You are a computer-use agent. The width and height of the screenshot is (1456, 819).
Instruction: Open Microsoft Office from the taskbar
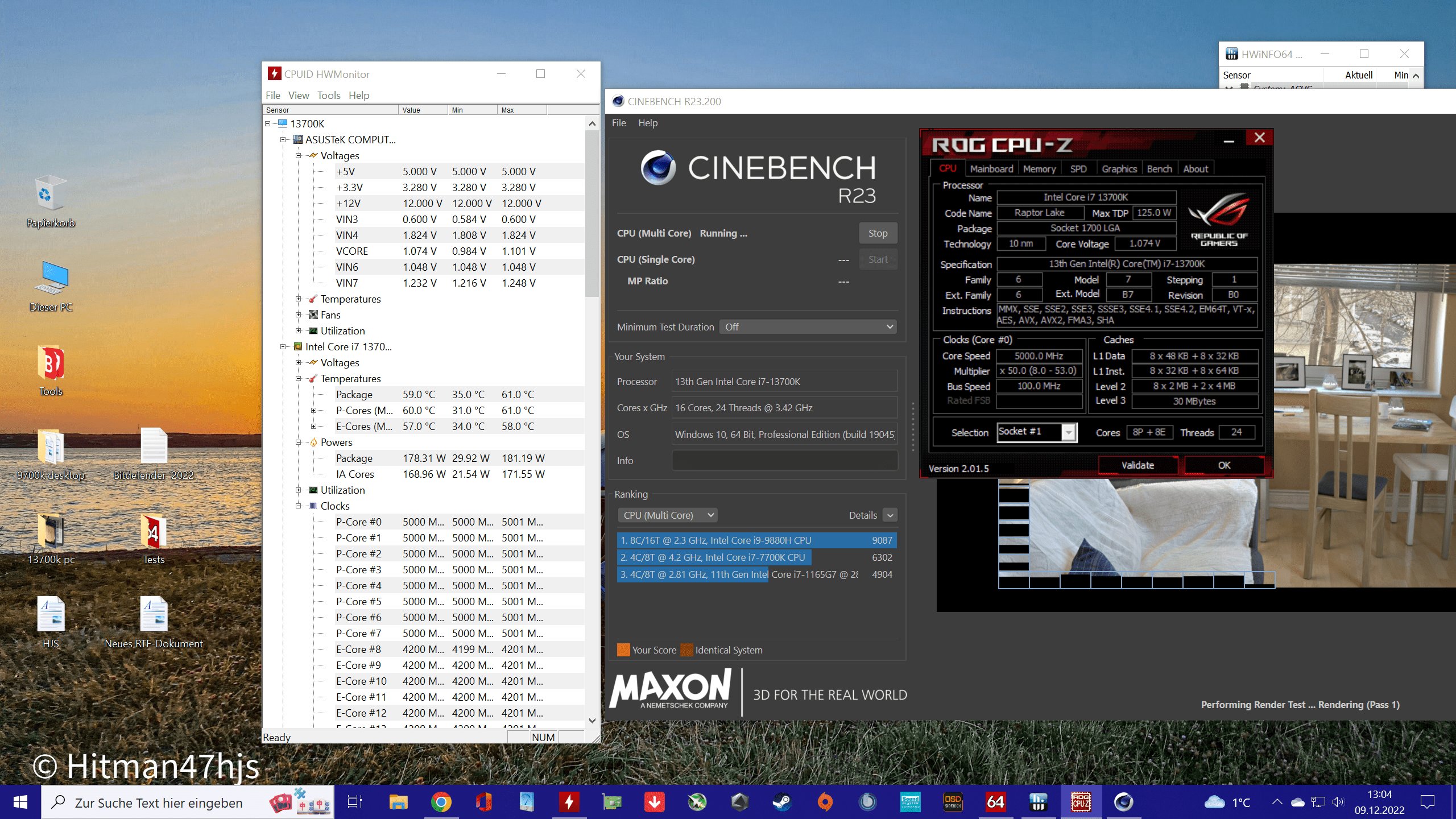(483, 802)
